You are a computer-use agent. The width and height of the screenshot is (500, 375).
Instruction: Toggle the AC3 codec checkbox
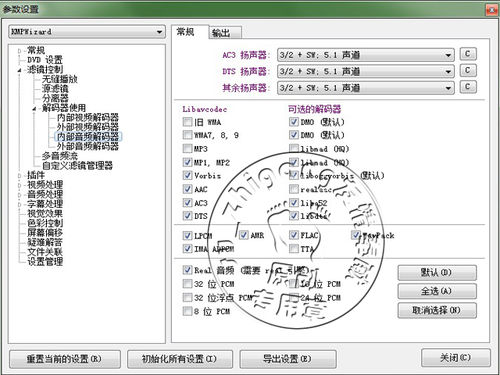[x=187, y=203]
